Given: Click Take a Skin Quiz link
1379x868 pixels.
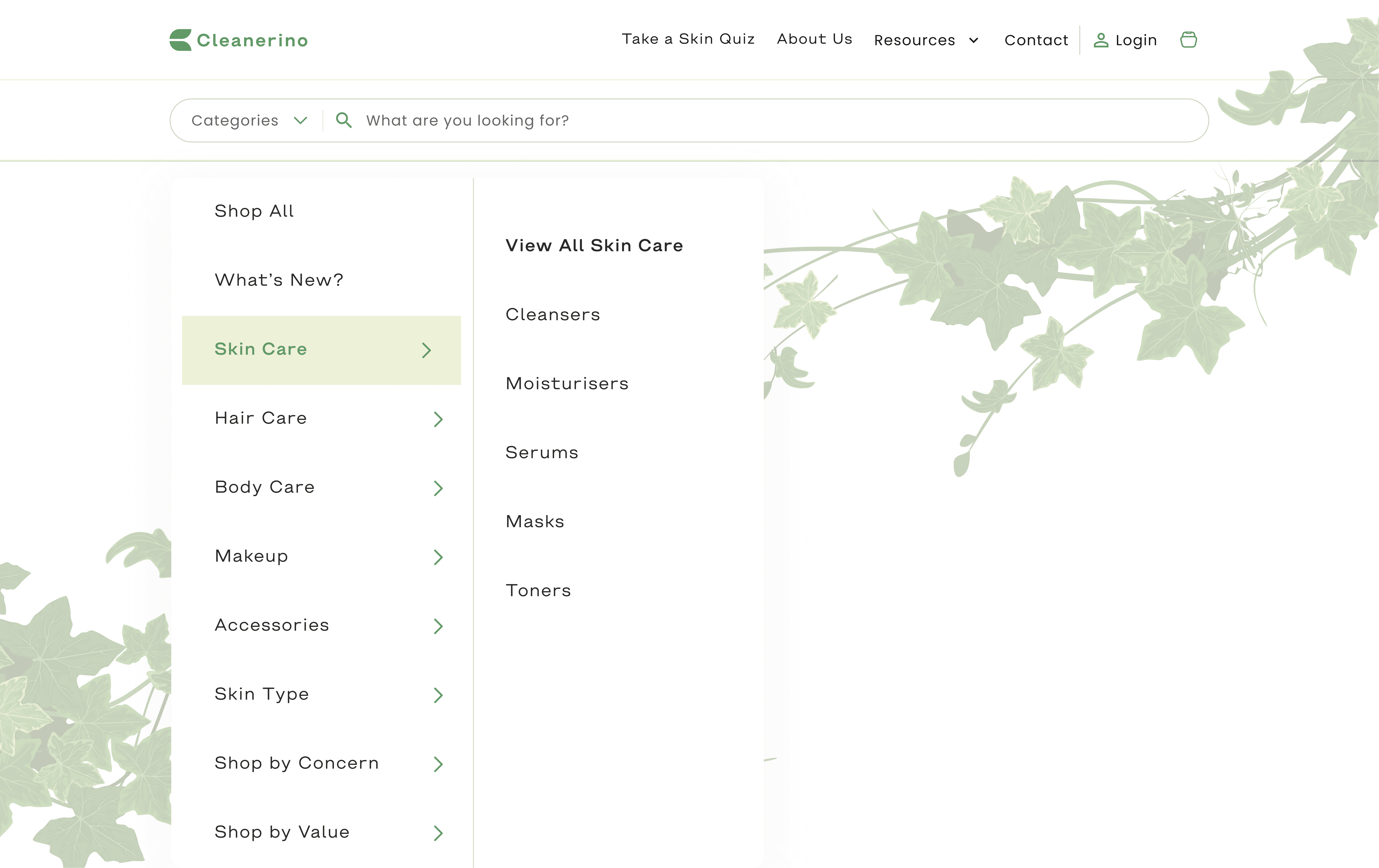Looking at the screenshot, I should 688,39.
